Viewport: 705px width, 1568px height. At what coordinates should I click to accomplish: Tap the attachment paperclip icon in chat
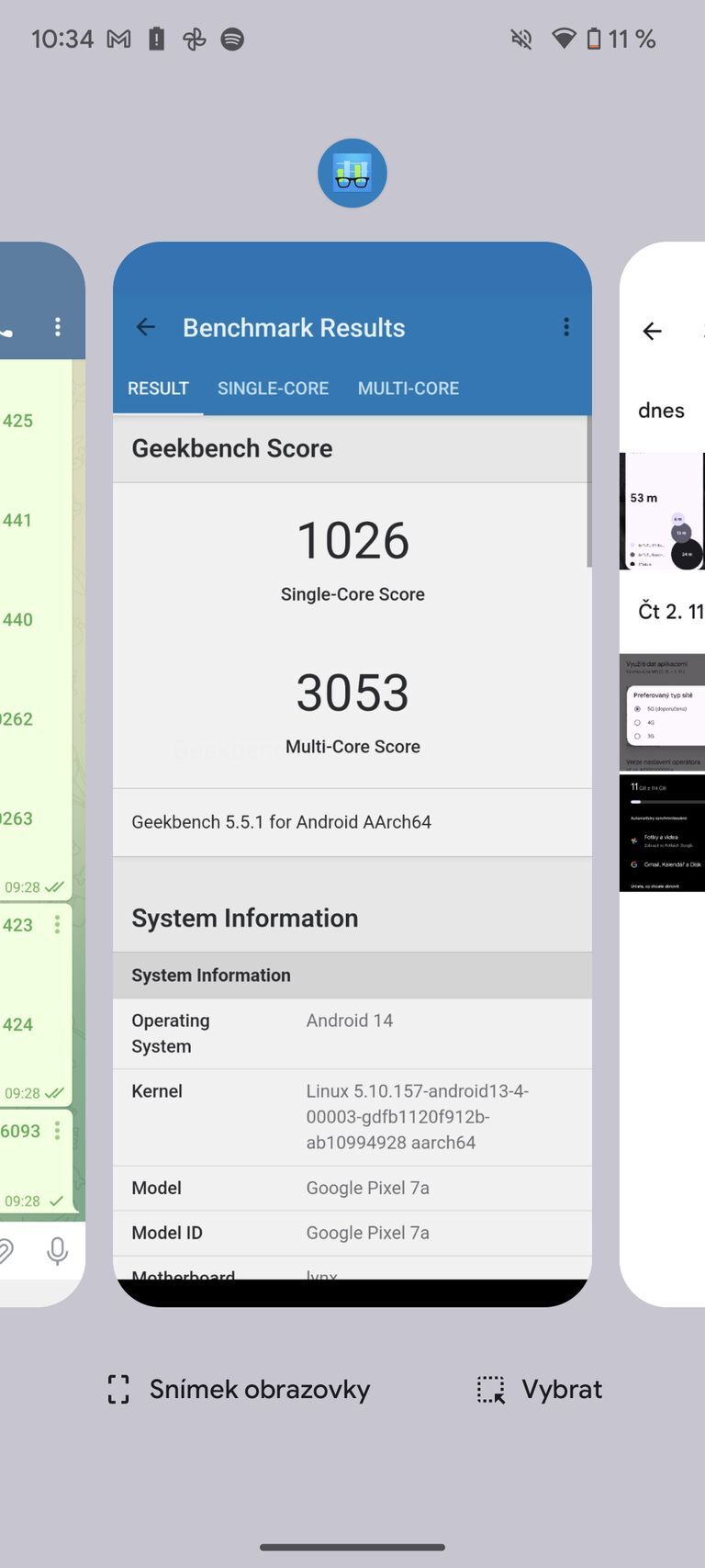(x=6, y=1250)
